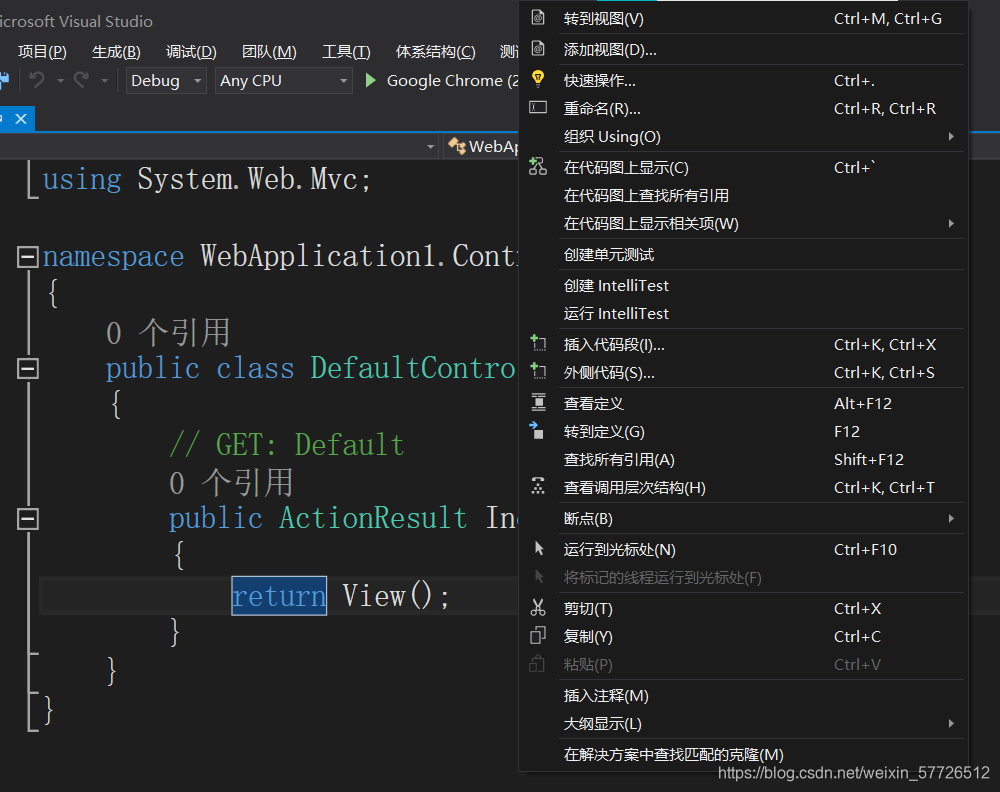Open the WebAp class navigation dropdown
1000x792 pixels.
pos(482,147)
